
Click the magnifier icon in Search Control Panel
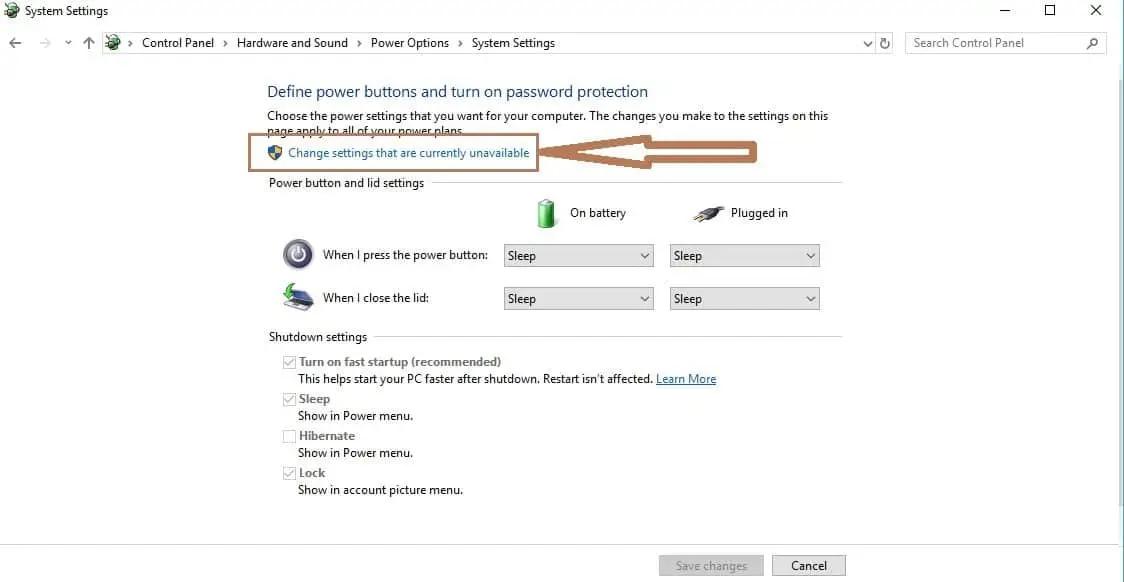tap(1092, 43)
